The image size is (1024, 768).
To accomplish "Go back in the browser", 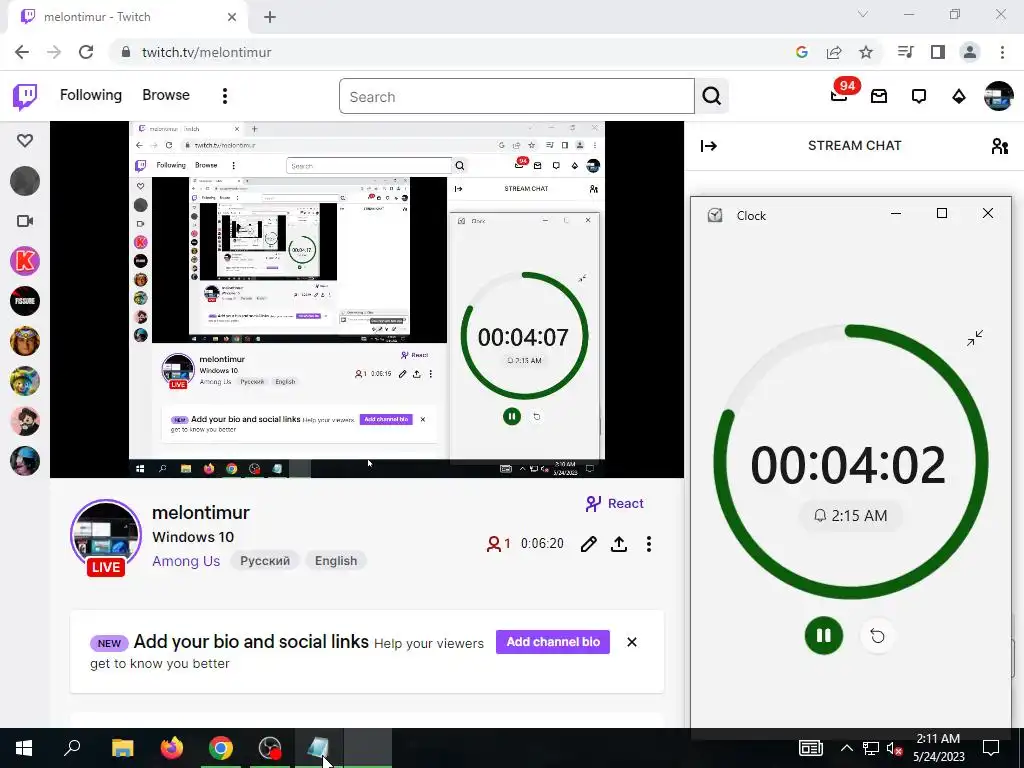I will 22,52.
